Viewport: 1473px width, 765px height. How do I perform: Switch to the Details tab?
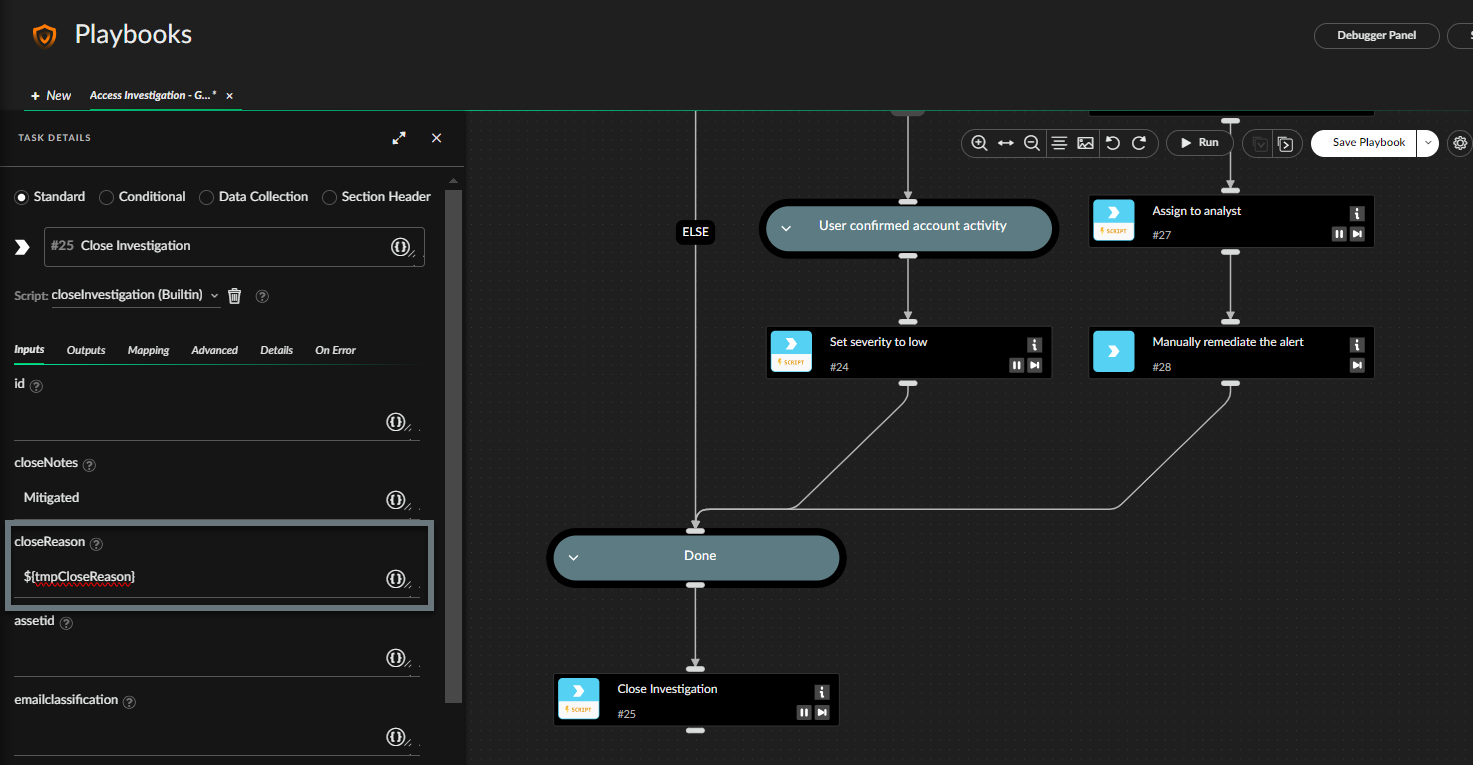coord(277,350)
